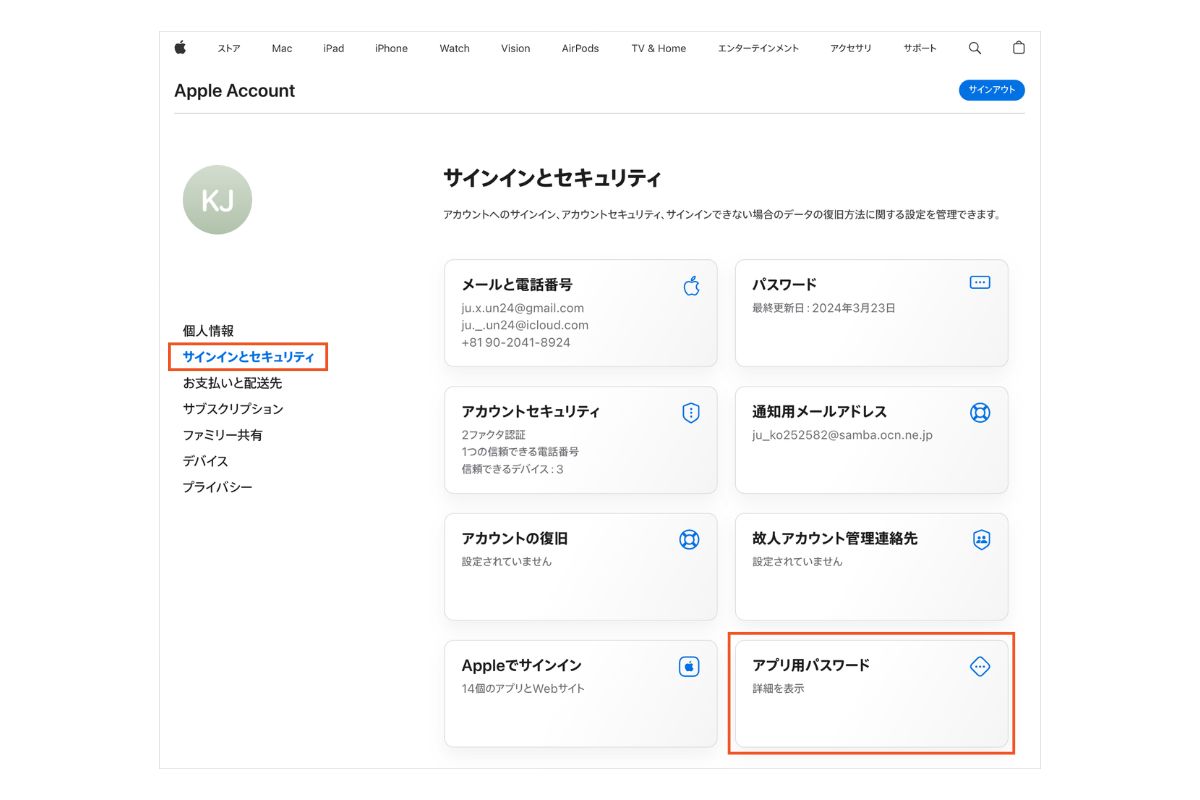This screenshot has height=800, width=1200.
Task: Select サインインとセキュリティ in the sidebar
Action: coord(248,357)
